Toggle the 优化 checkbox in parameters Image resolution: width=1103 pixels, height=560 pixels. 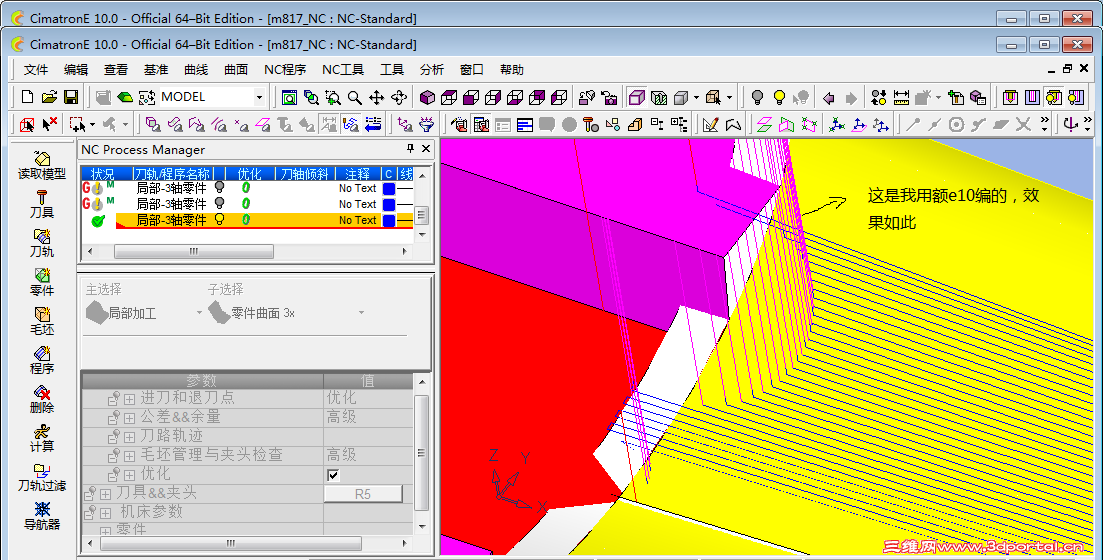[333, 475]
